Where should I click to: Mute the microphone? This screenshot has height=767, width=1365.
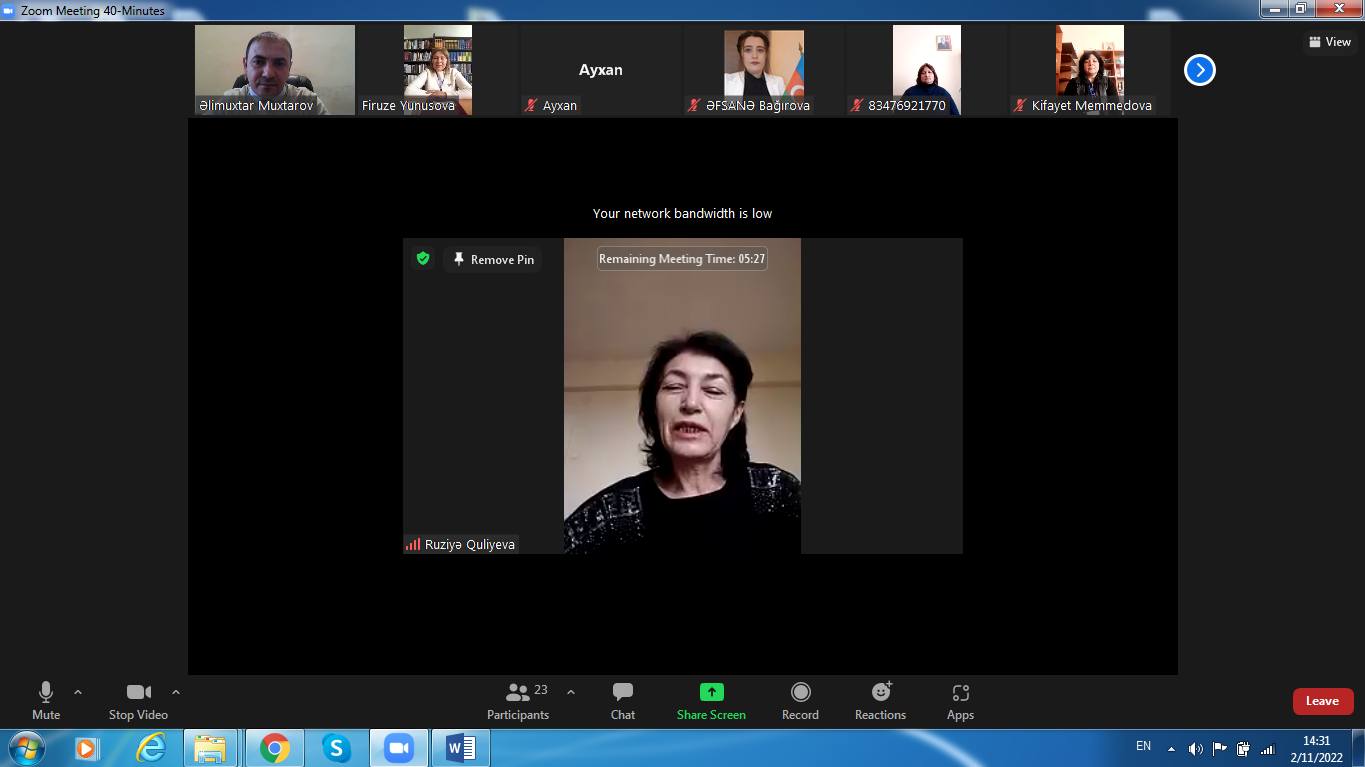[x=46, y=700]
